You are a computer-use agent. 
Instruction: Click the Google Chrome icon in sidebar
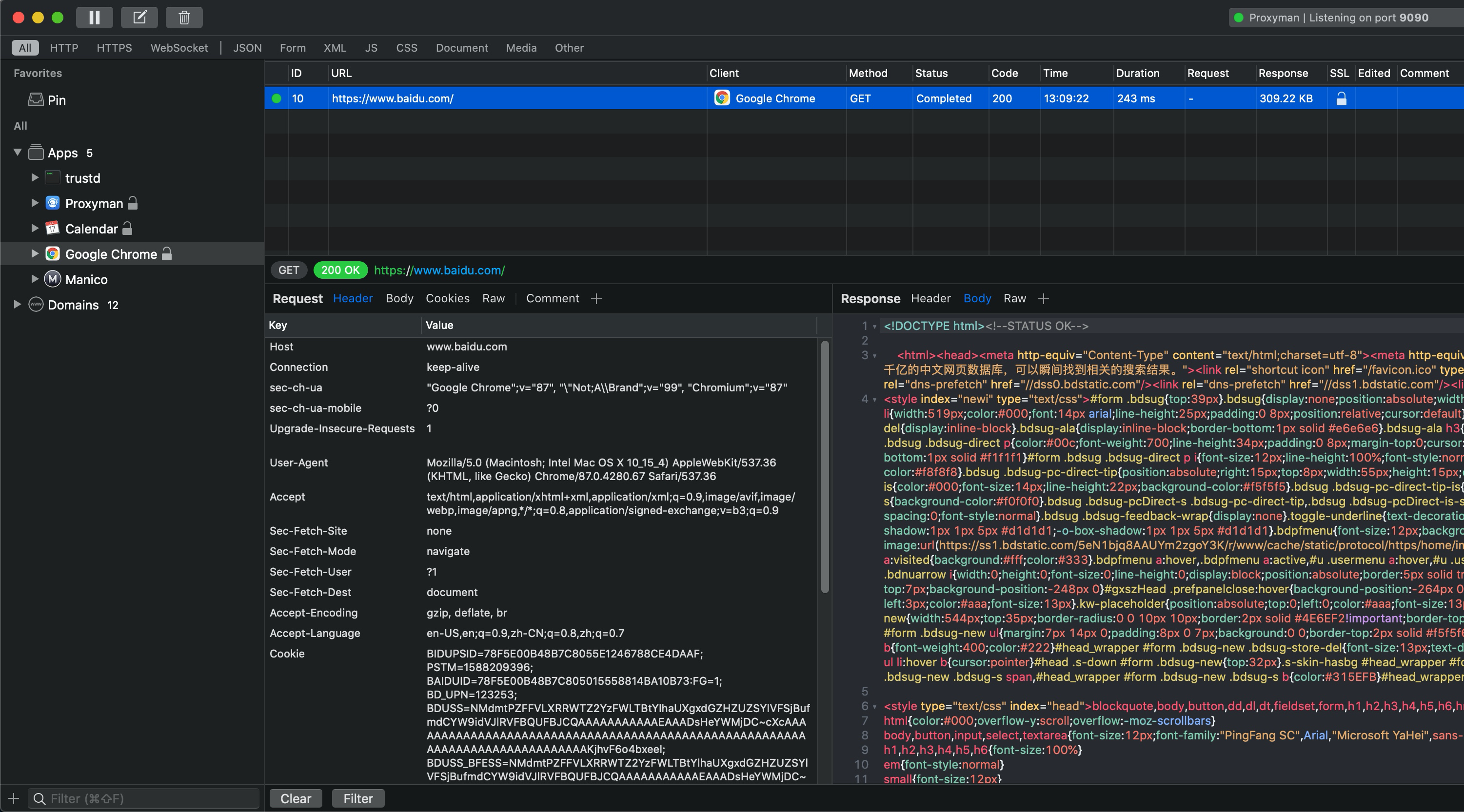pyautogui.click(x=52, y=254)
